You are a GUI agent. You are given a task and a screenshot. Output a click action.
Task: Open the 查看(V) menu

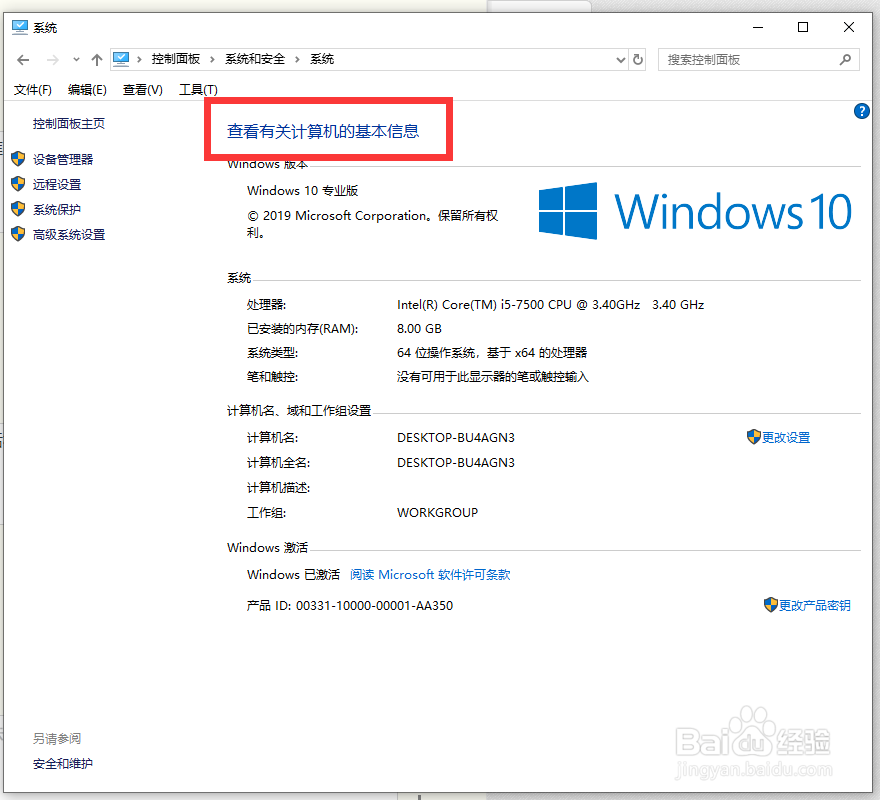click(x=143, y=90)
